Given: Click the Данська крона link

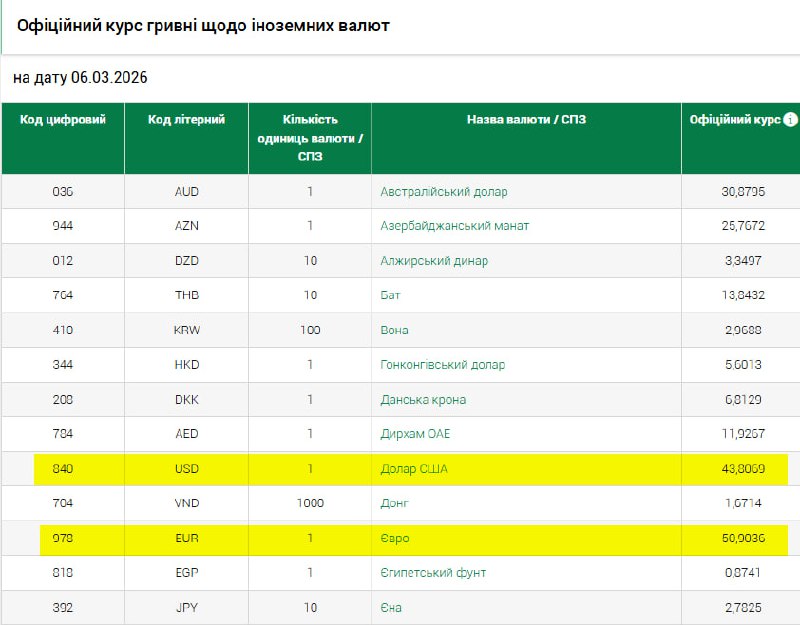Looking at the screenshot, I should (x=423, y=400).
